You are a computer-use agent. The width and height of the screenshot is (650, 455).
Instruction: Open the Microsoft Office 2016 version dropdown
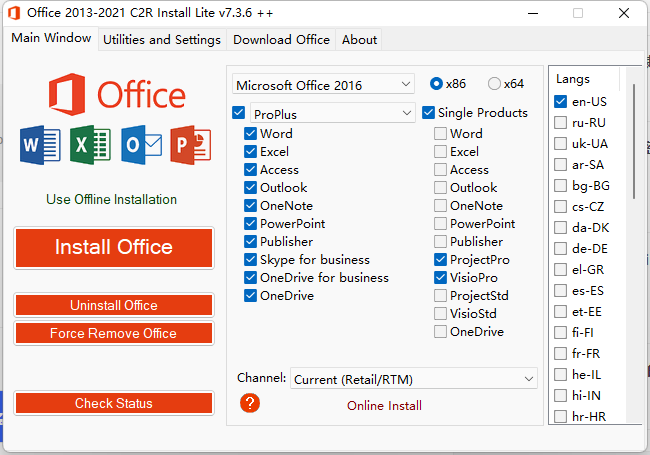(323, 84)
